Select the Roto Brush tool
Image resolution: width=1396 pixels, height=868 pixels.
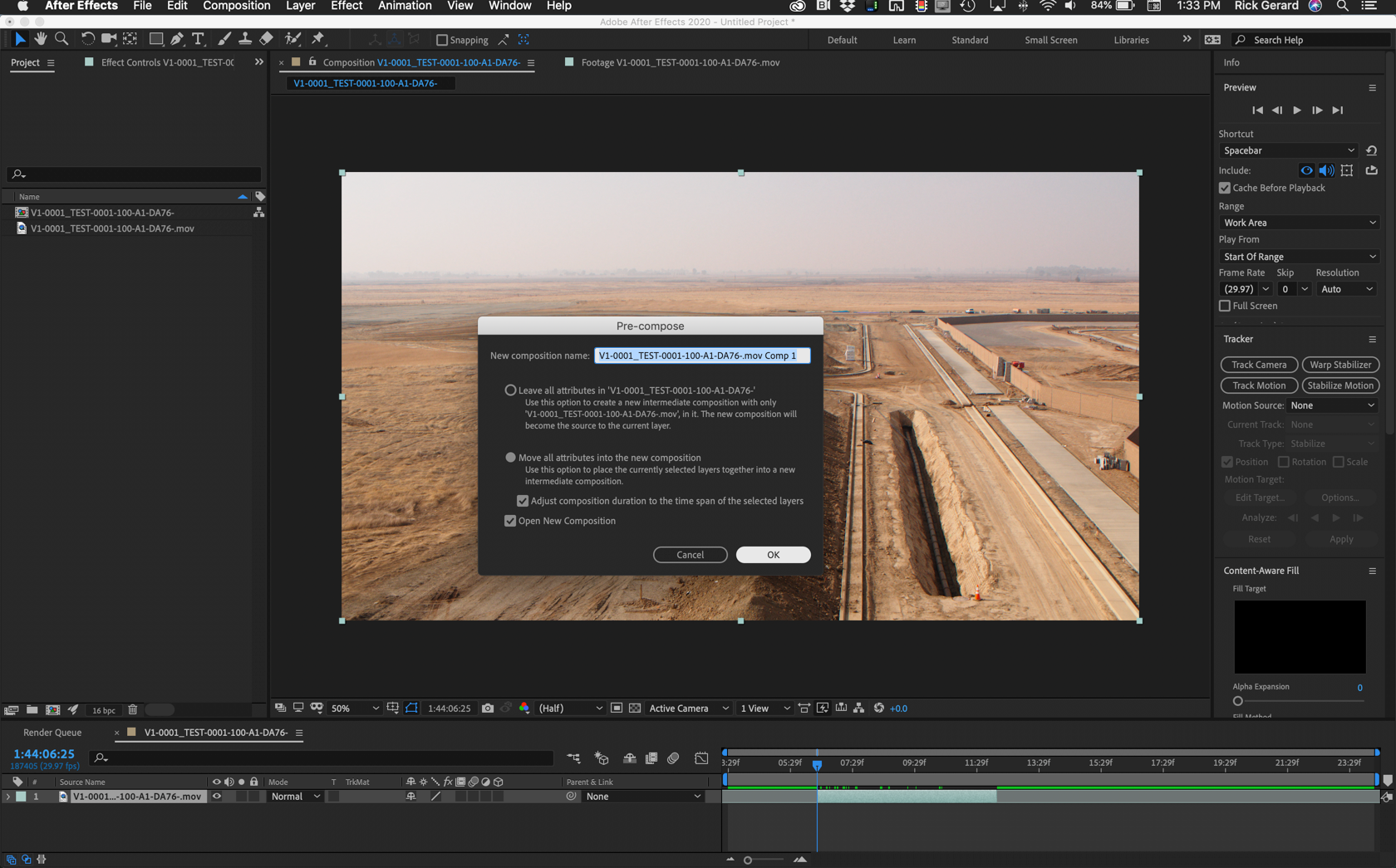(x=292, y=38)
